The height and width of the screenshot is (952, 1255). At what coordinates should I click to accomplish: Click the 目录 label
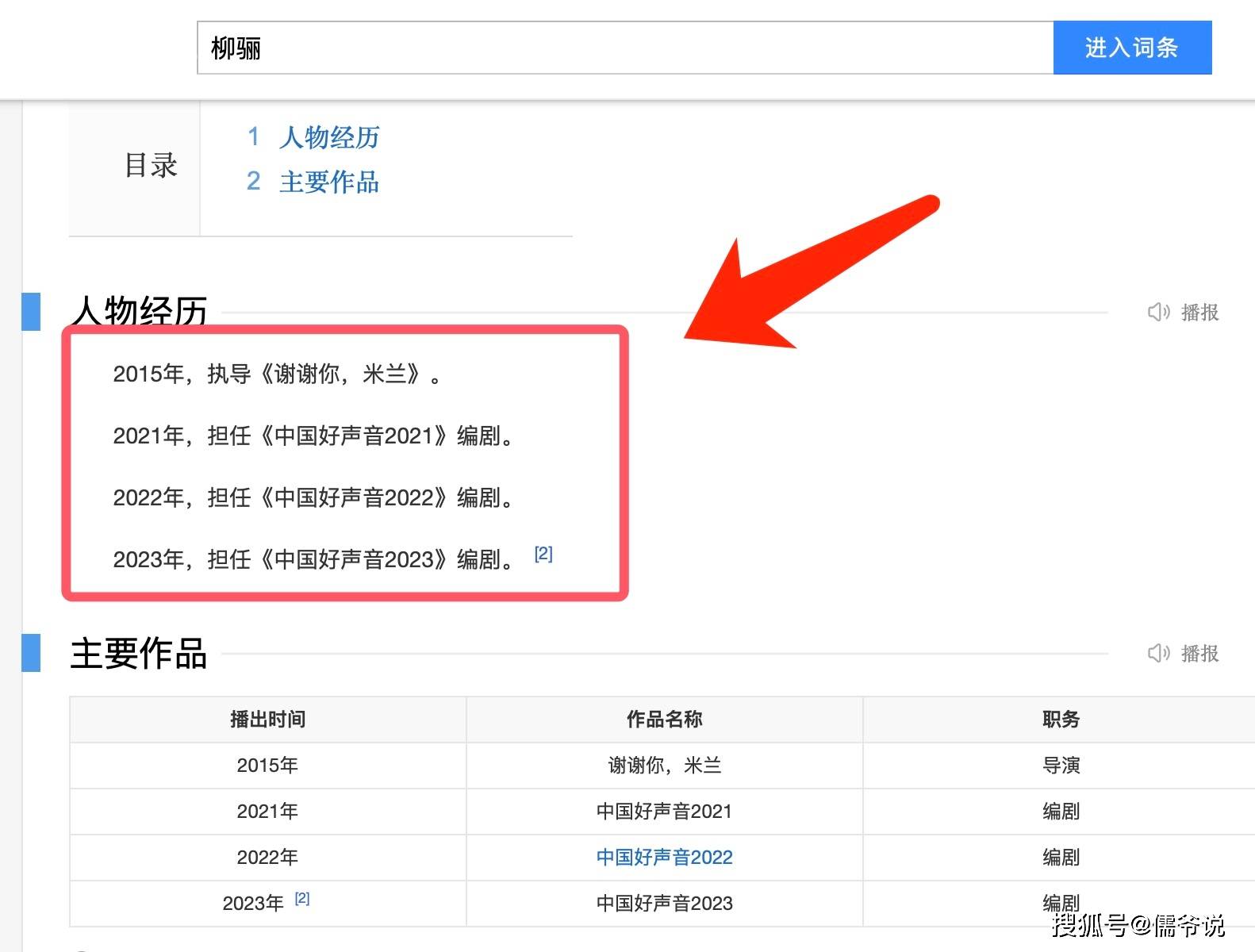[x=151, y=166]
